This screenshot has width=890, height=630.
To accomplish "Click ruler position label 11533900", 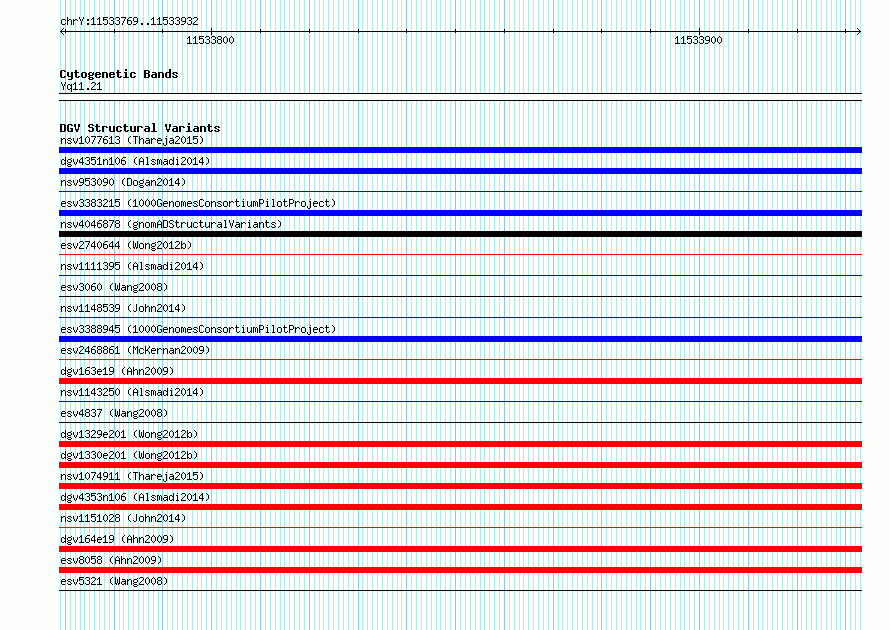I will [x=698, y=40].
